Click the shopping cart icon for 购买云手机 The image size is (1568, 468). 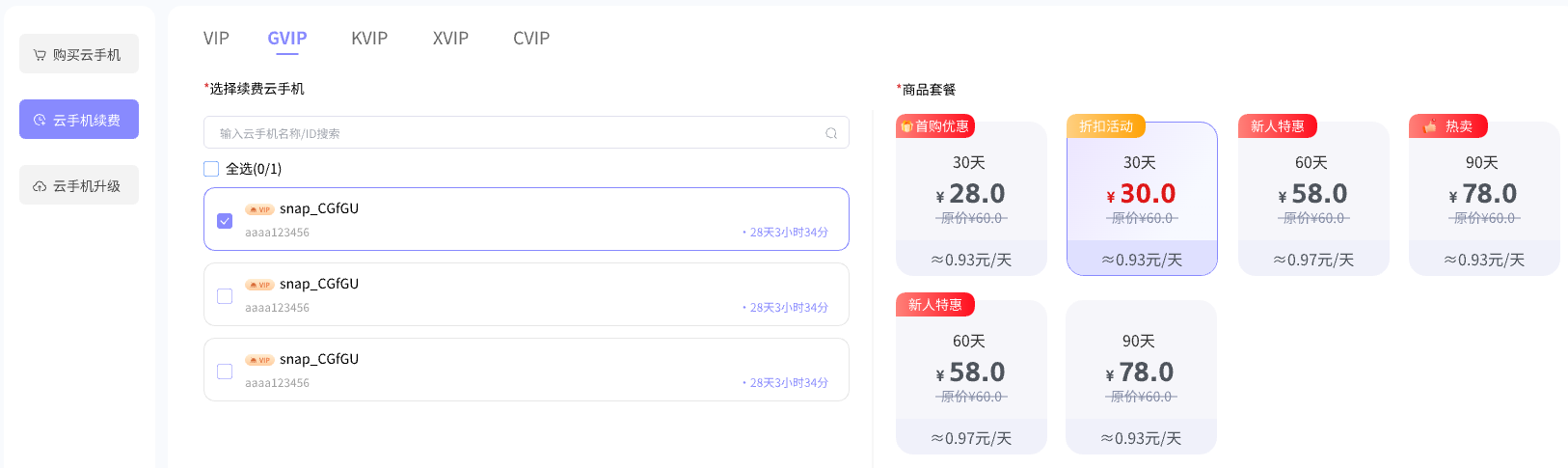tap(40, 55)
